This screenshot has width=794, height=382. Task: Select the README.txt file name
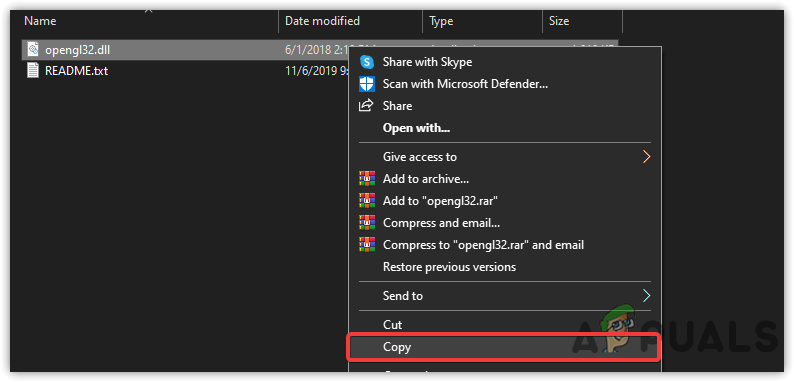[x=76, y=70]
